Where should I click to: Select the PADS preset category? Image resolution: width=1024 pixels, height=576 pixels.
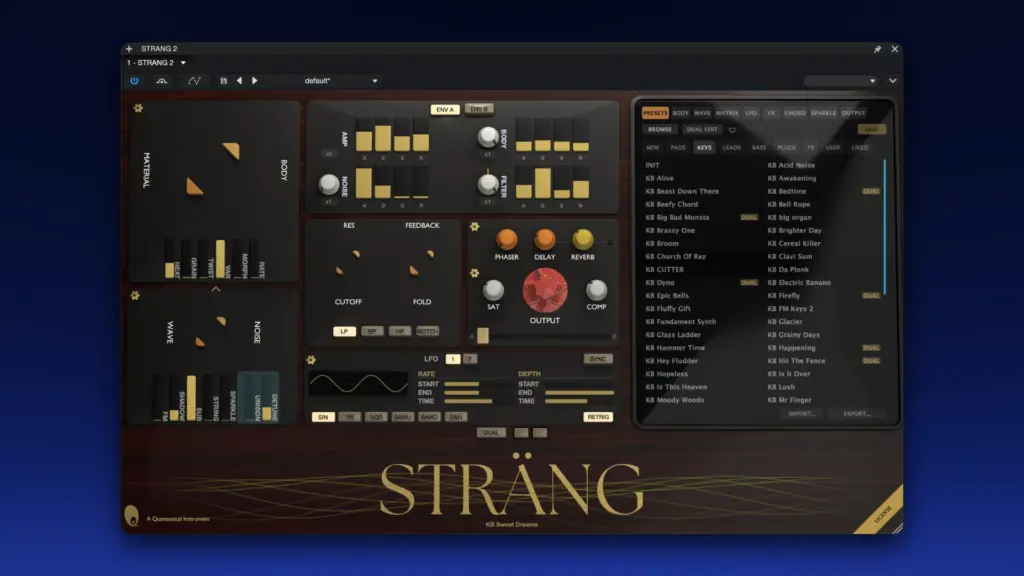coord(678,148)
